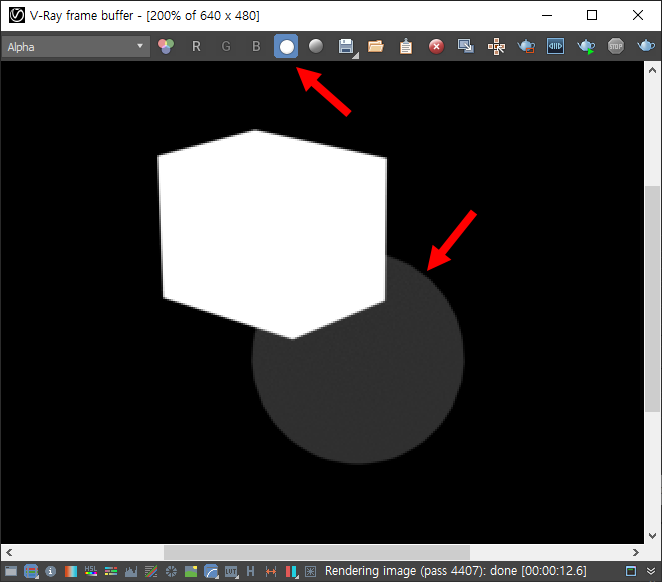The height and width of the screenshot is (582, 662).
Task: Toggle the green channel G button
Action: (226, 46)
